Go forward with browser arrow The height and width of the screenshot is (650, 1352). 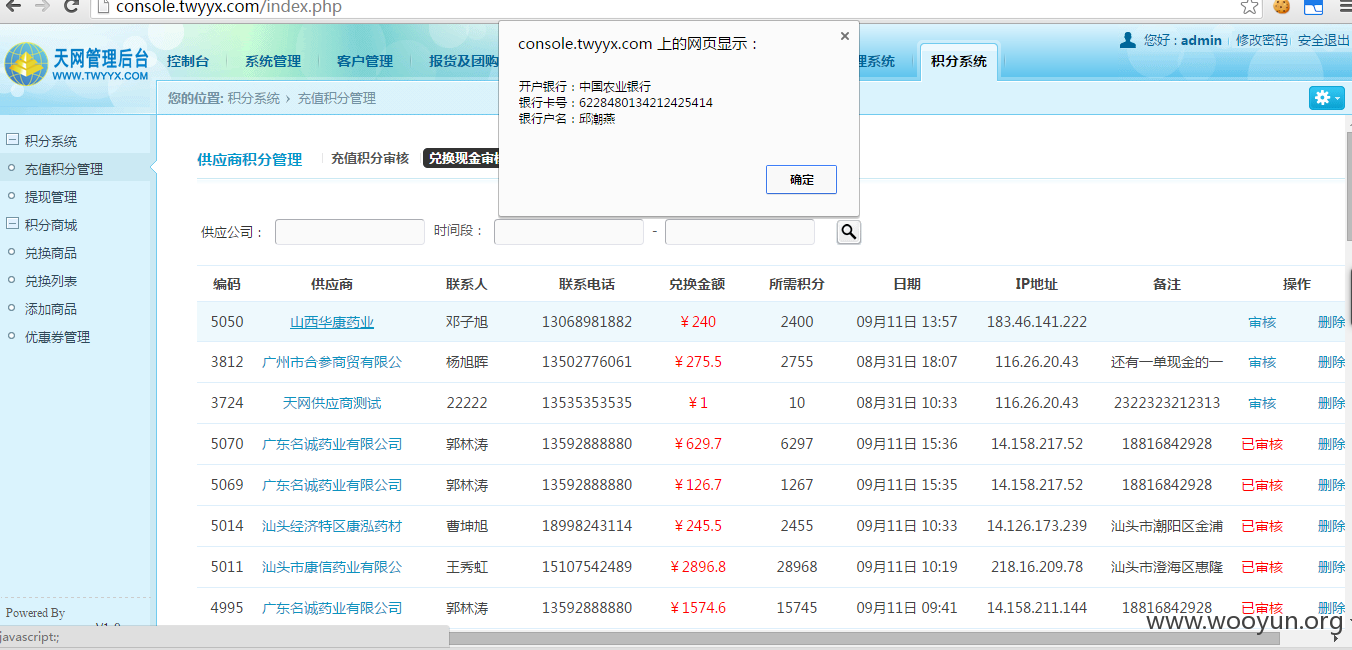coord(41,7)
